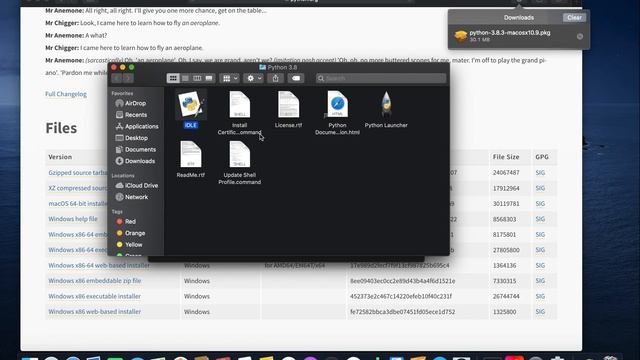This screenshot has width=640, height=360.
Task: Clear the Safari downloads list
Action: [x=574, y=18]
